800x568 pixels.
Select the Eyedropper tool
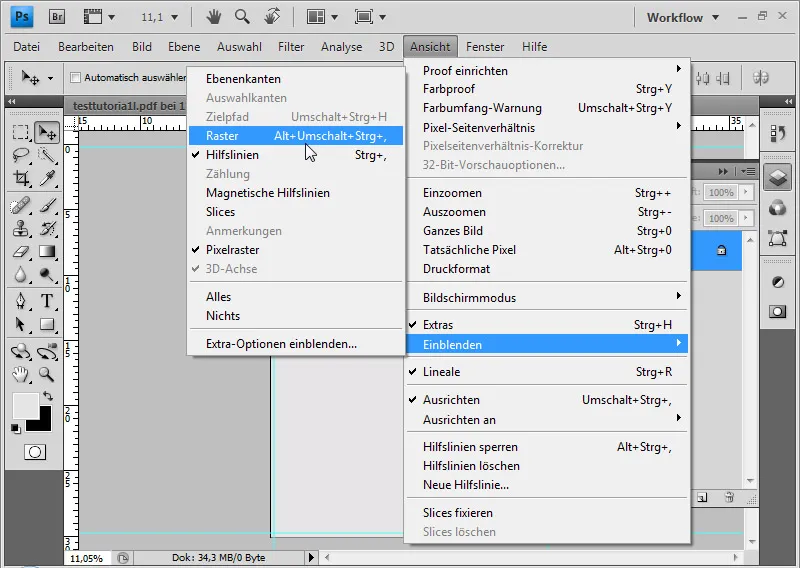47,178
